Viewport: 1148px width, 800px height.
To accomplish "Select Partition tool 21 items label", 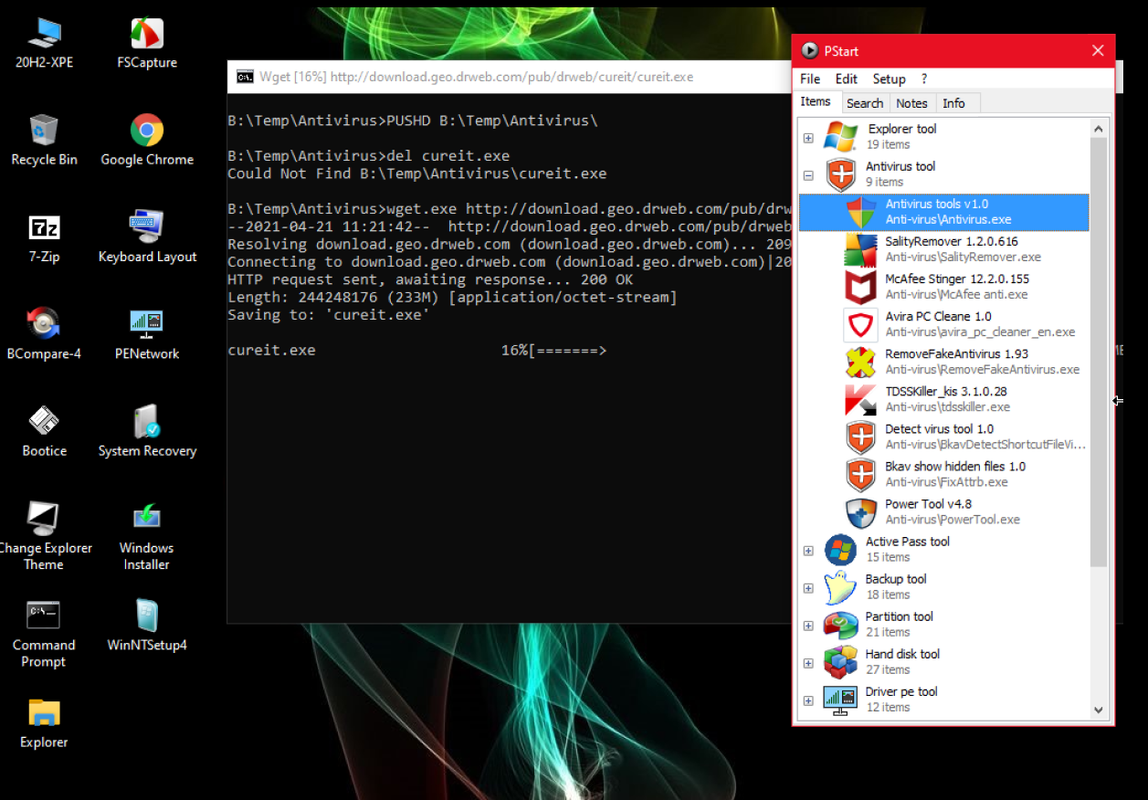I will [x=898, y=624].
